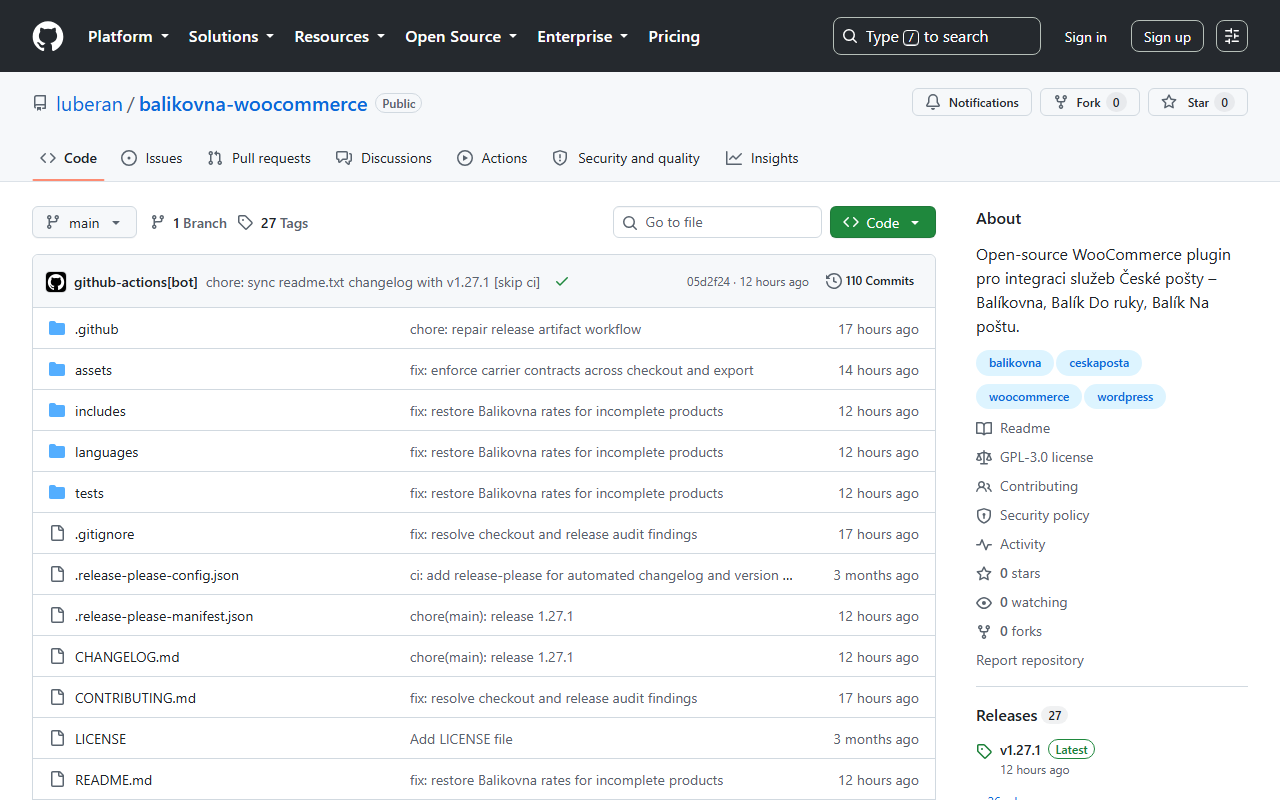Click the .gitignore file icon
This screenshot has width=1280, height=800.
tap(57, 534)
